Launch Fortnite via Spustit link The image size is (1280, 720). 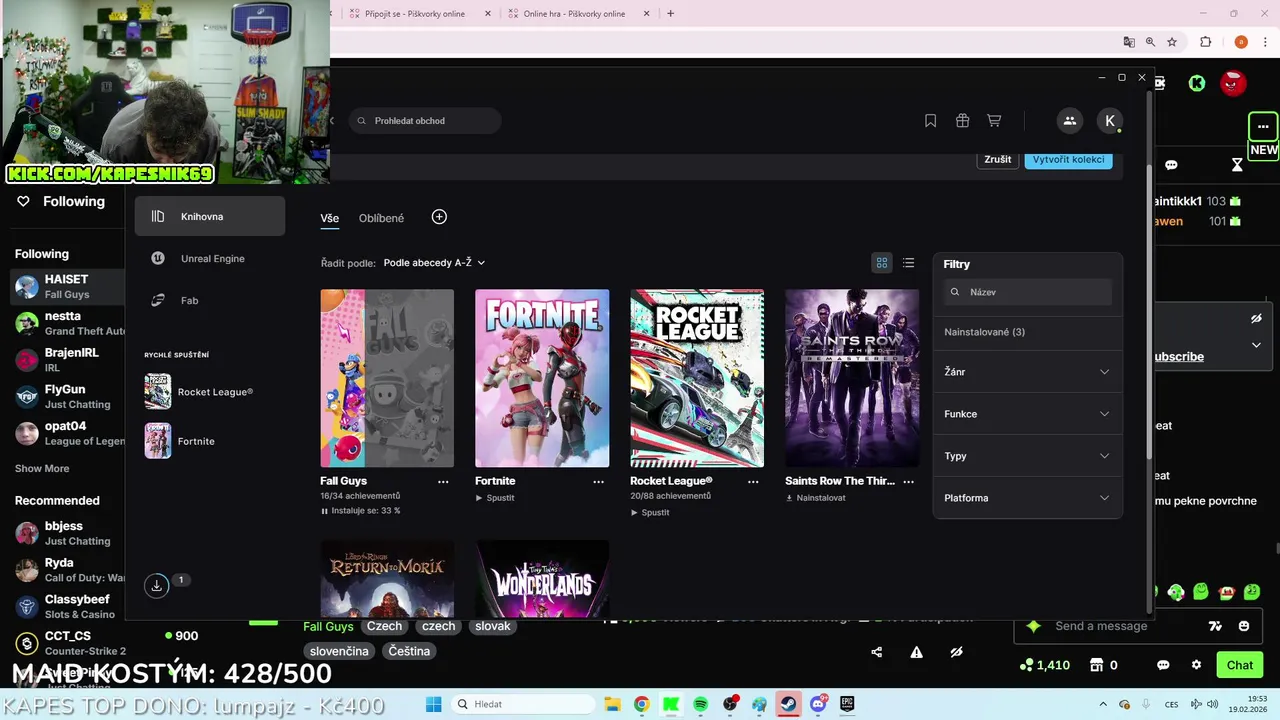(x=495, y=498)
